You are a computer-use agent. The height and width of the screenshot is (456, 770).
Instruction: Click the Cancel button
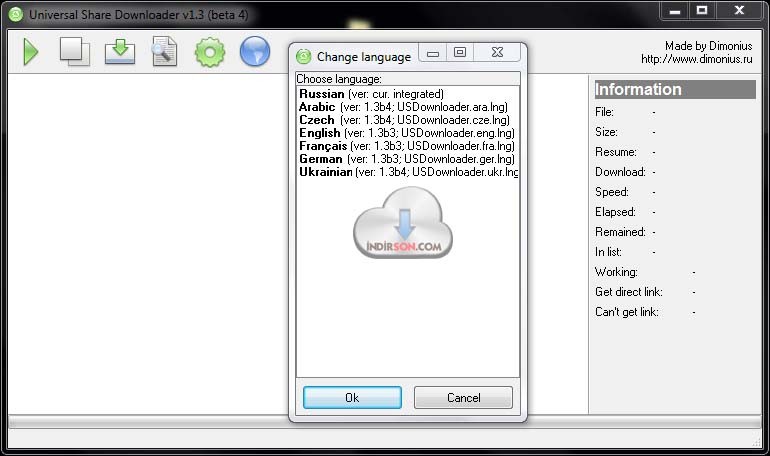pos(463,398)
